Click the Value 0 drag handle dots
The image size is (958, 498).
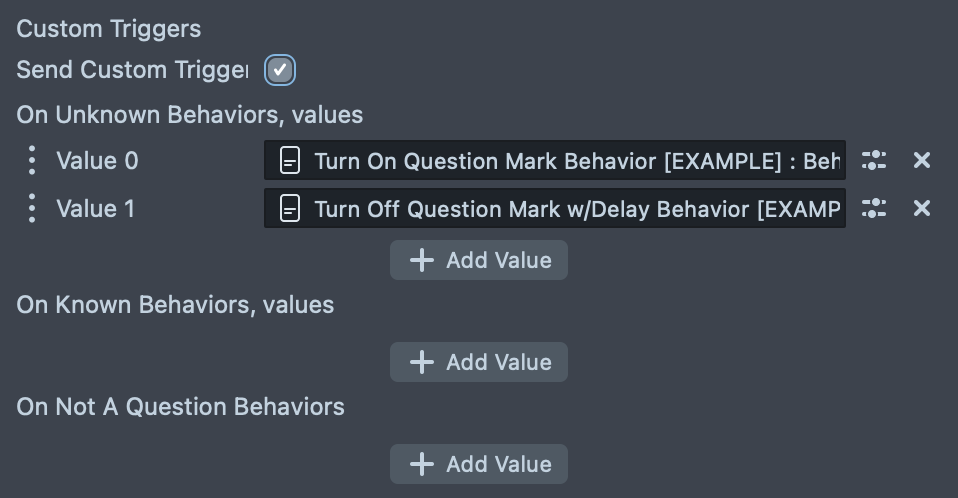pyautogui.click(x=32, y=160)
